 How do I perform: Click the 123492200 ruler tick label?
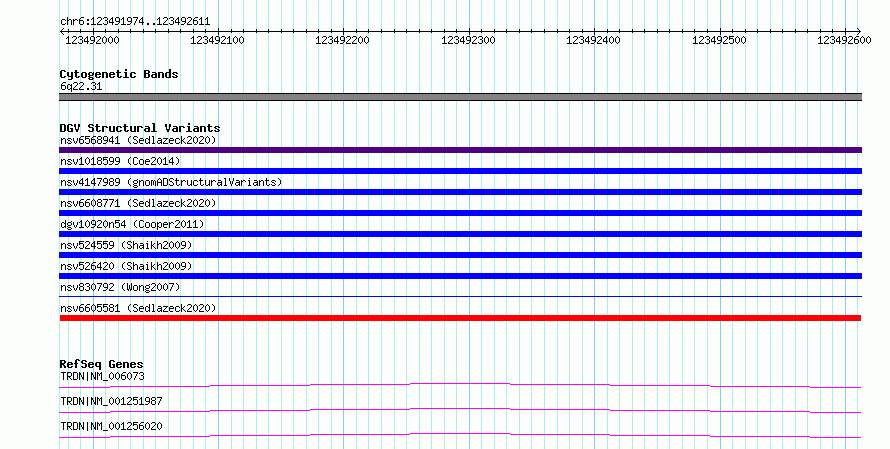tap(342, 40)
